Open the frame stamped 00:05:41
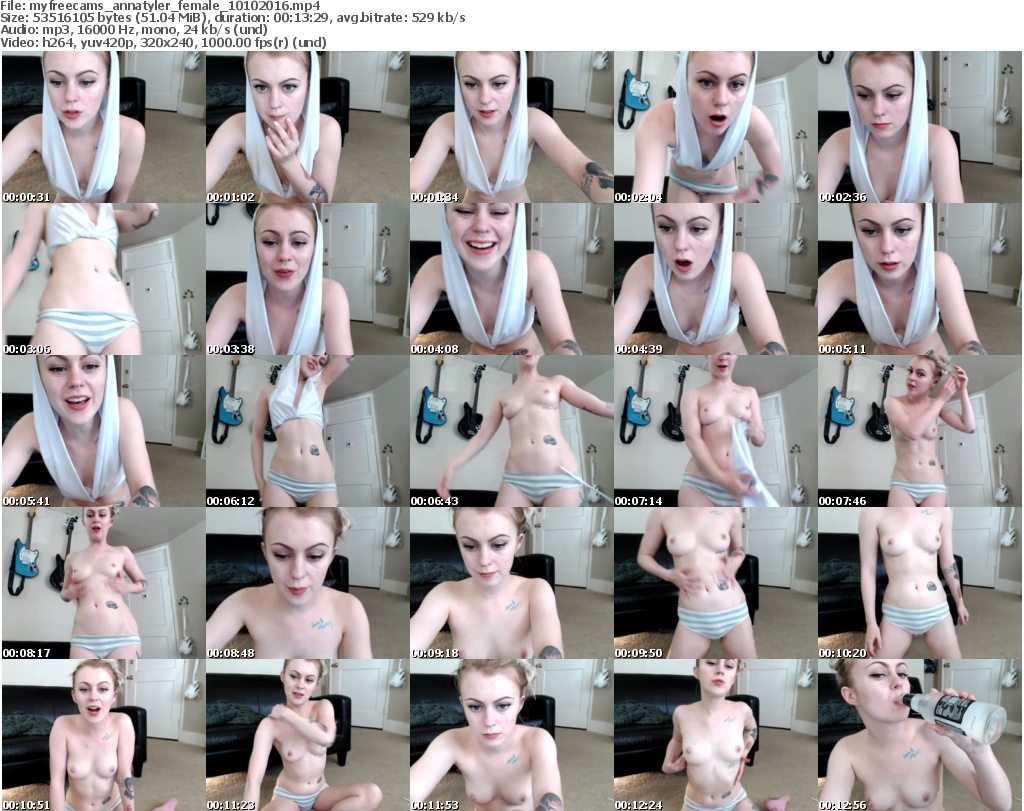1024x811 pixels. tap(103, 431)
